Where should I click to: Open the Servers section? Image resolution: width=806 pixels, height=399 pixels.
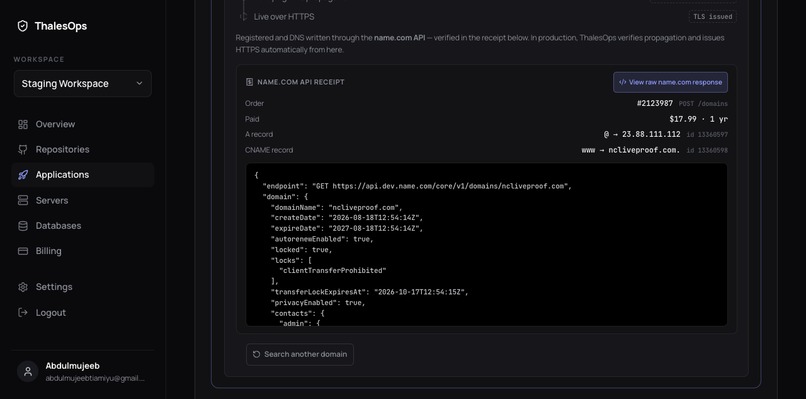coord(83,201)
